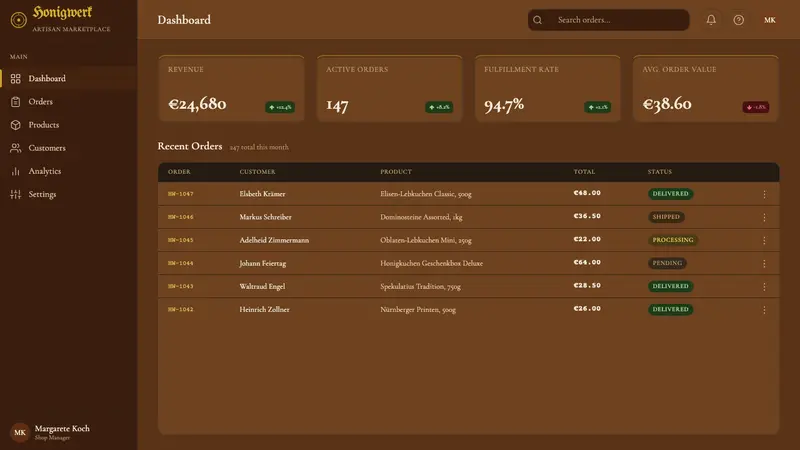Open the Dashboard grid icon in sidebar
The height and width of the screenshot is (450, 800).
pos(16,79)
